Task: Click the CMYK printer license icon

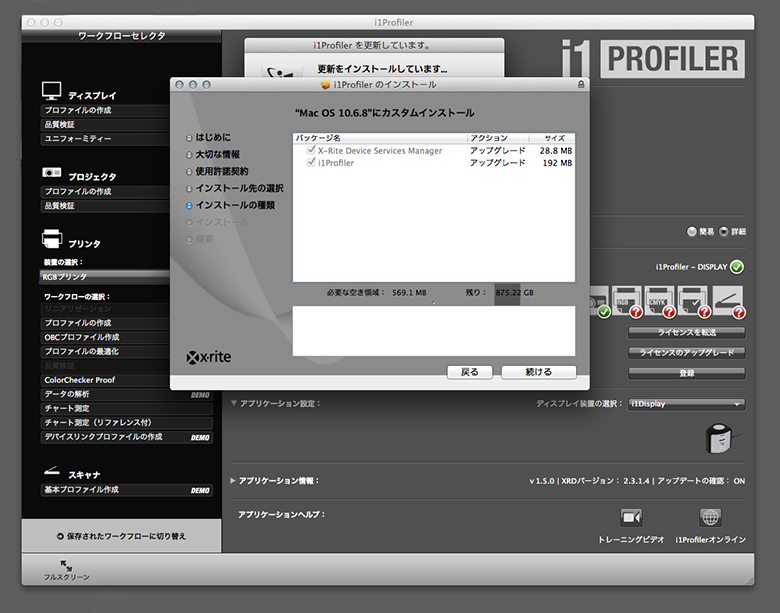Action: tap(656, 300)
